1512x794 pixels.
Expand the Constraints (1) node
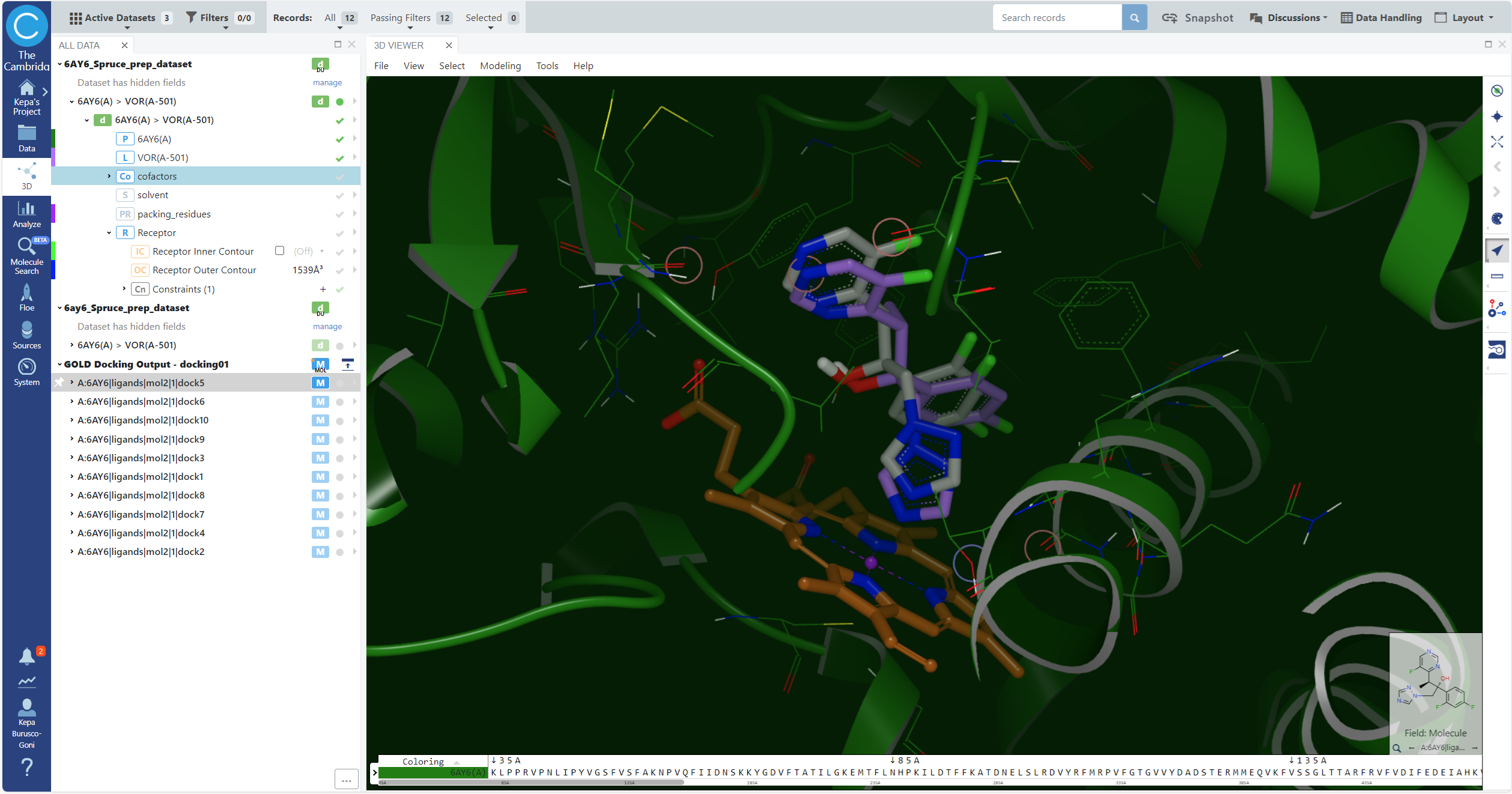click(124, 289)
